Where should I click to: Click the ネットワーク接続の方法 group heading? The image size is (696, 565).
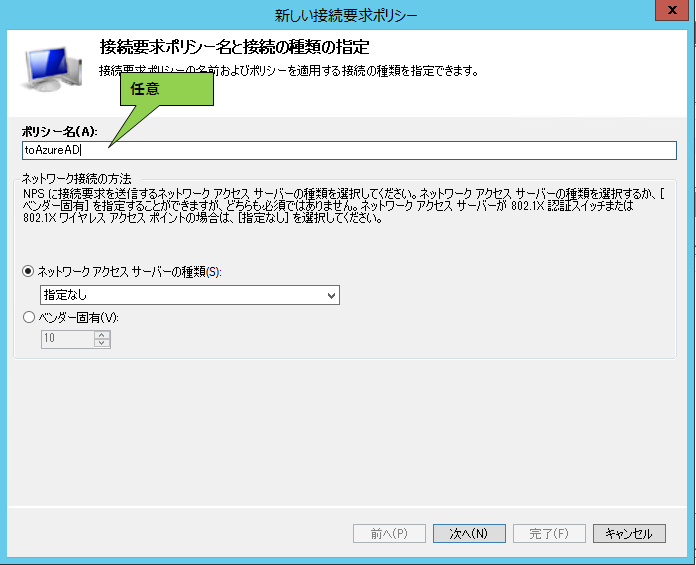pyautogui.click(x=76, y=179)
